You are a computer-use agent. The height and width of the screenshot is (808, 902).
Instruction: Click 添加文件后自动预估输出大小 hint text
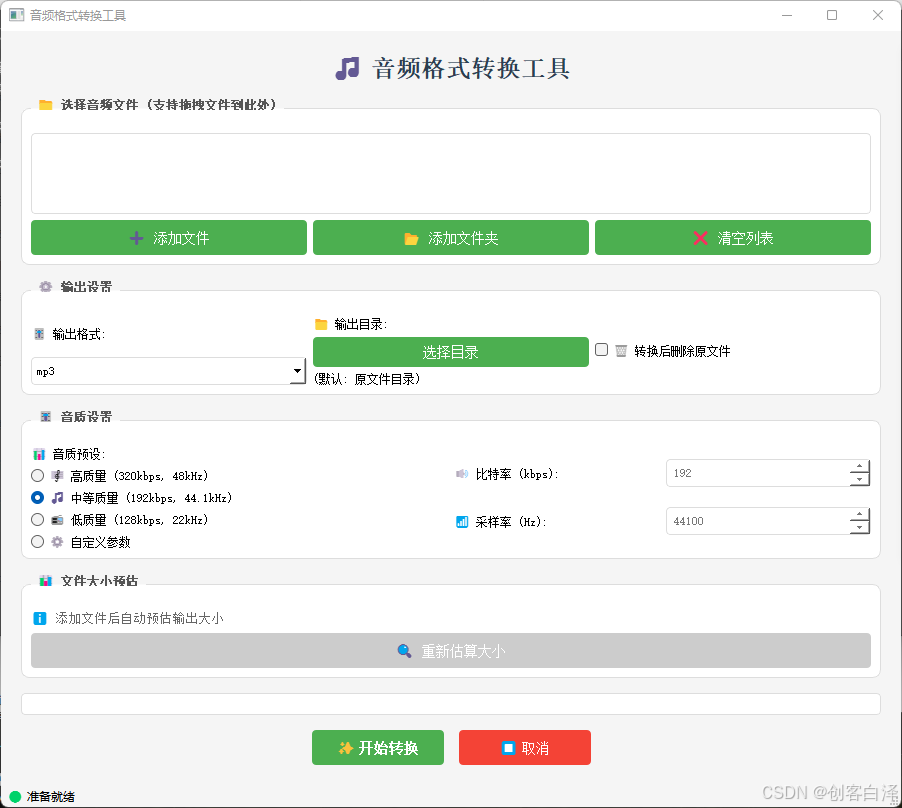pyautogui.click(x=139, y=618)
